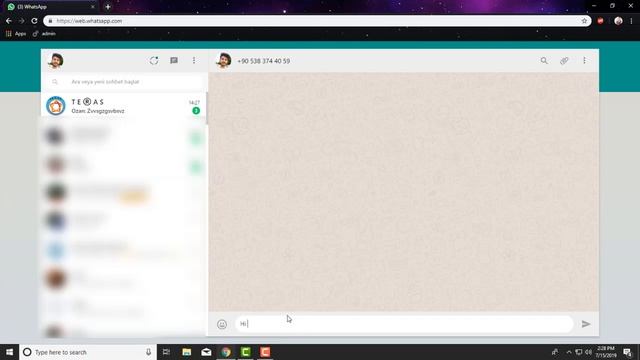Screen dimensions: 640x360
Task: Go back in the browser
Action: 9,21
